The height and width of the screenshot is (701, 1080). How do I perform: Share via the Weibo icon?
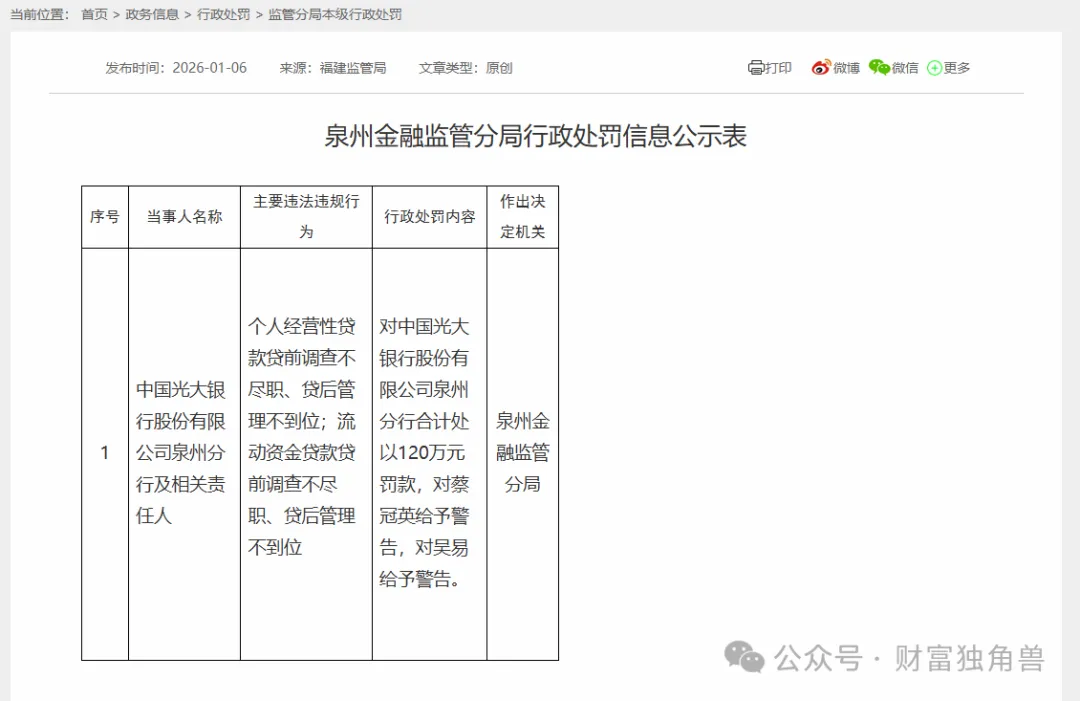tap(821, 67)
